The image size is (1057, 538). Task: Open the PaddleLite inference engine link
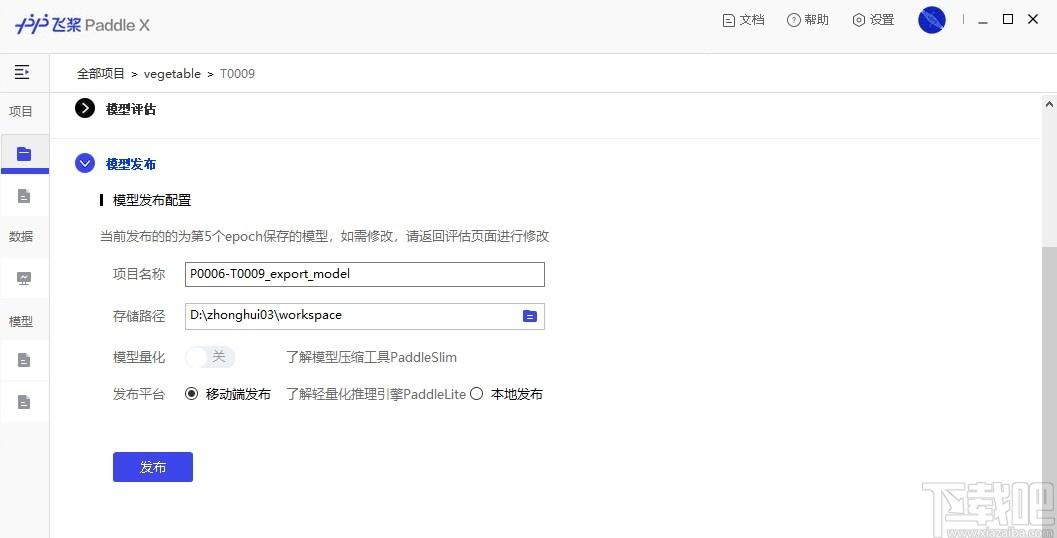pos(376,394)
